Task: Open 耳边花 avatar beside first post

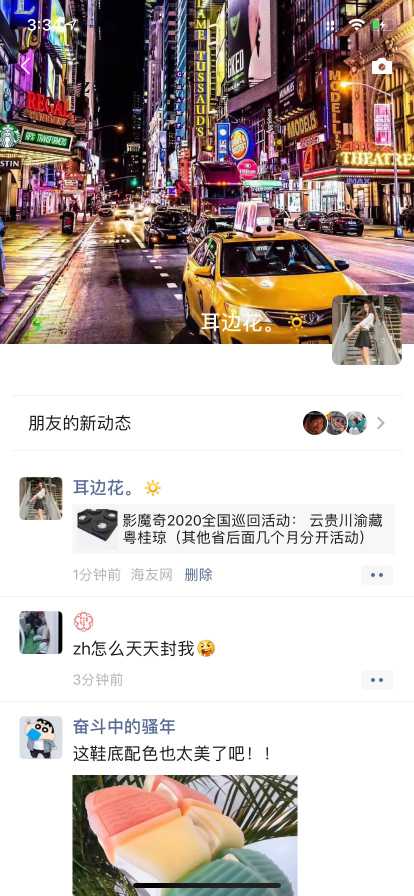Action: 41,498
